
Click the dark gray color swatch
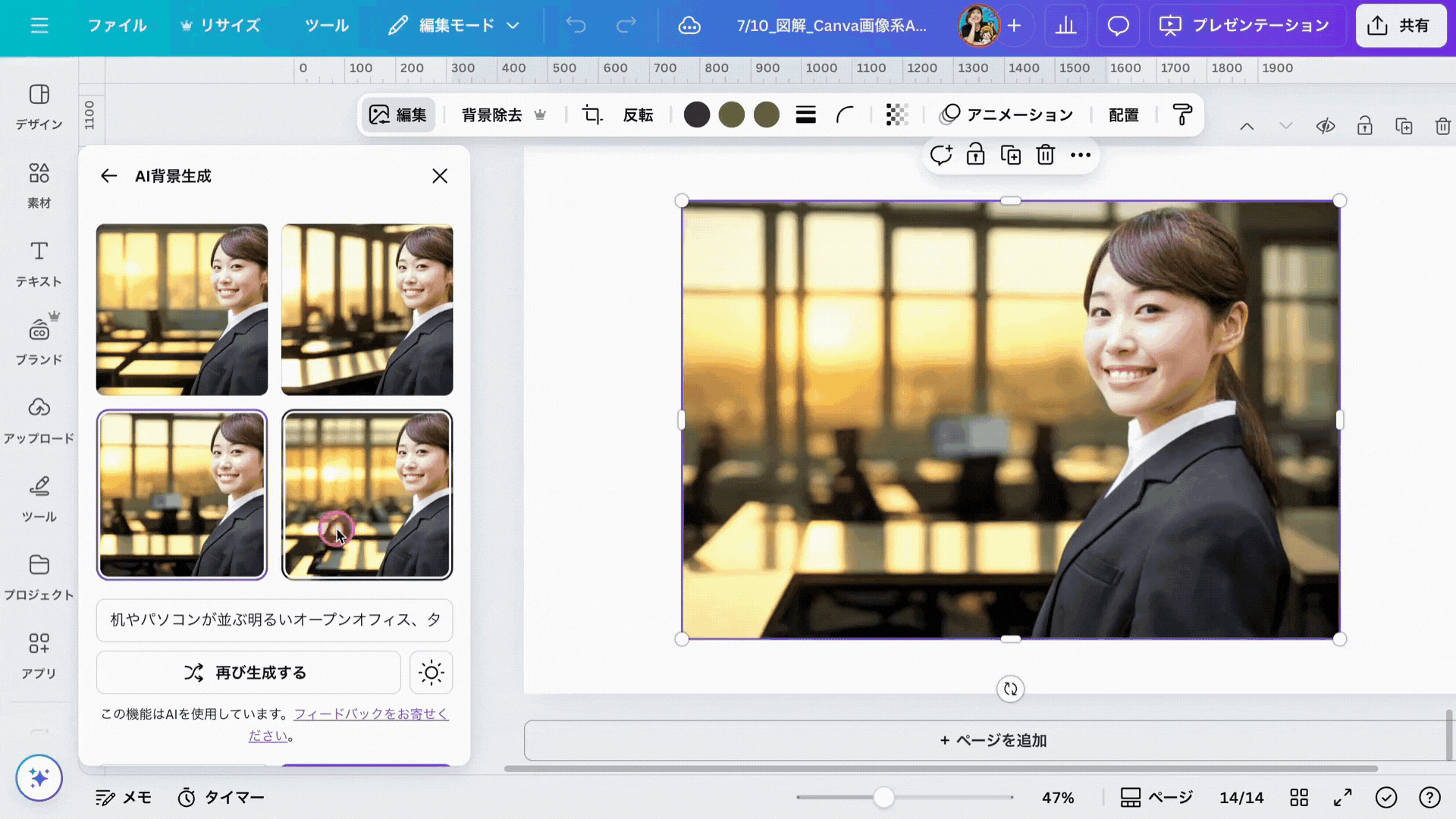point(696,115)
